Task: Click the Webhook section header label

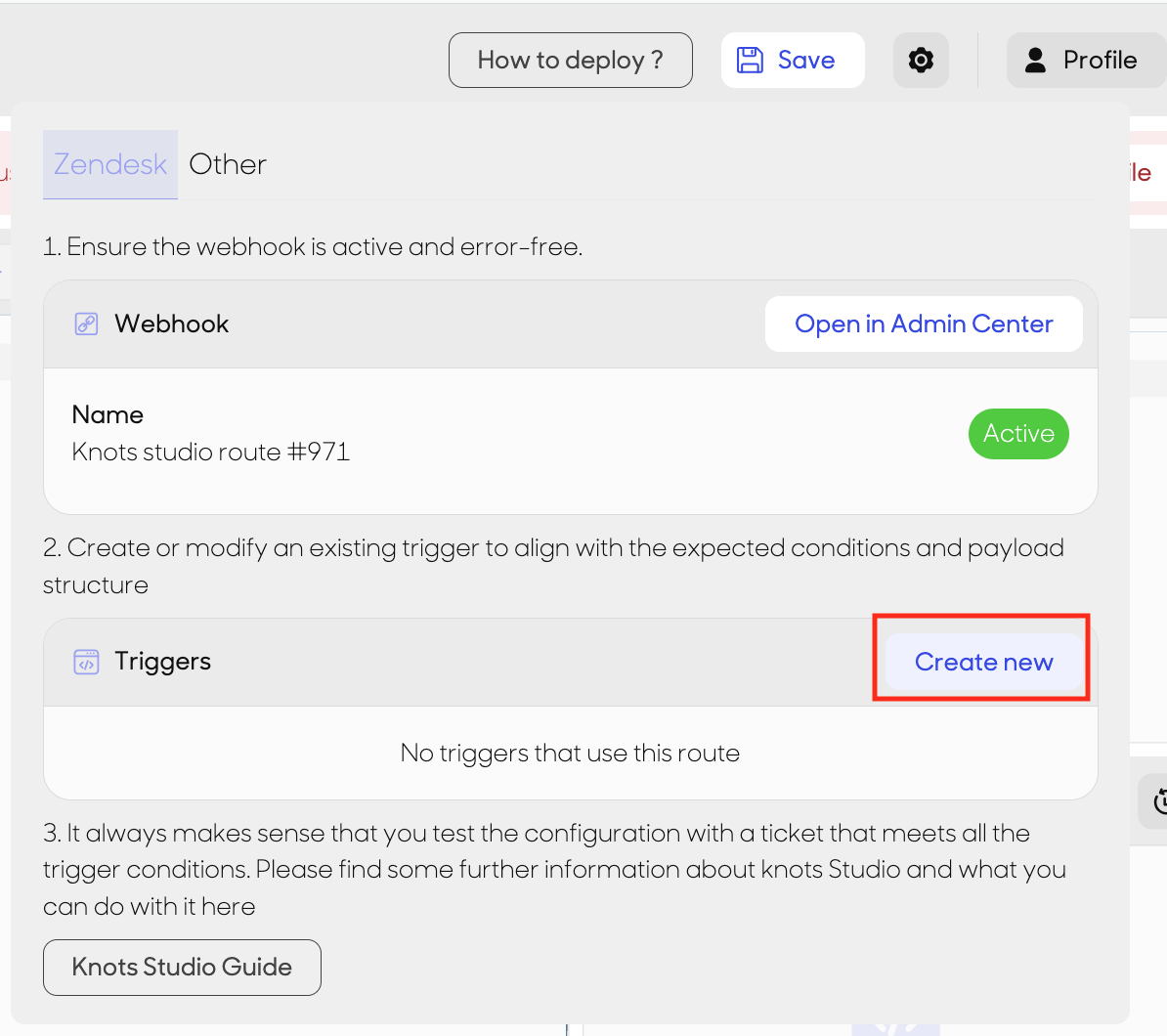Action: click(171, 324)
